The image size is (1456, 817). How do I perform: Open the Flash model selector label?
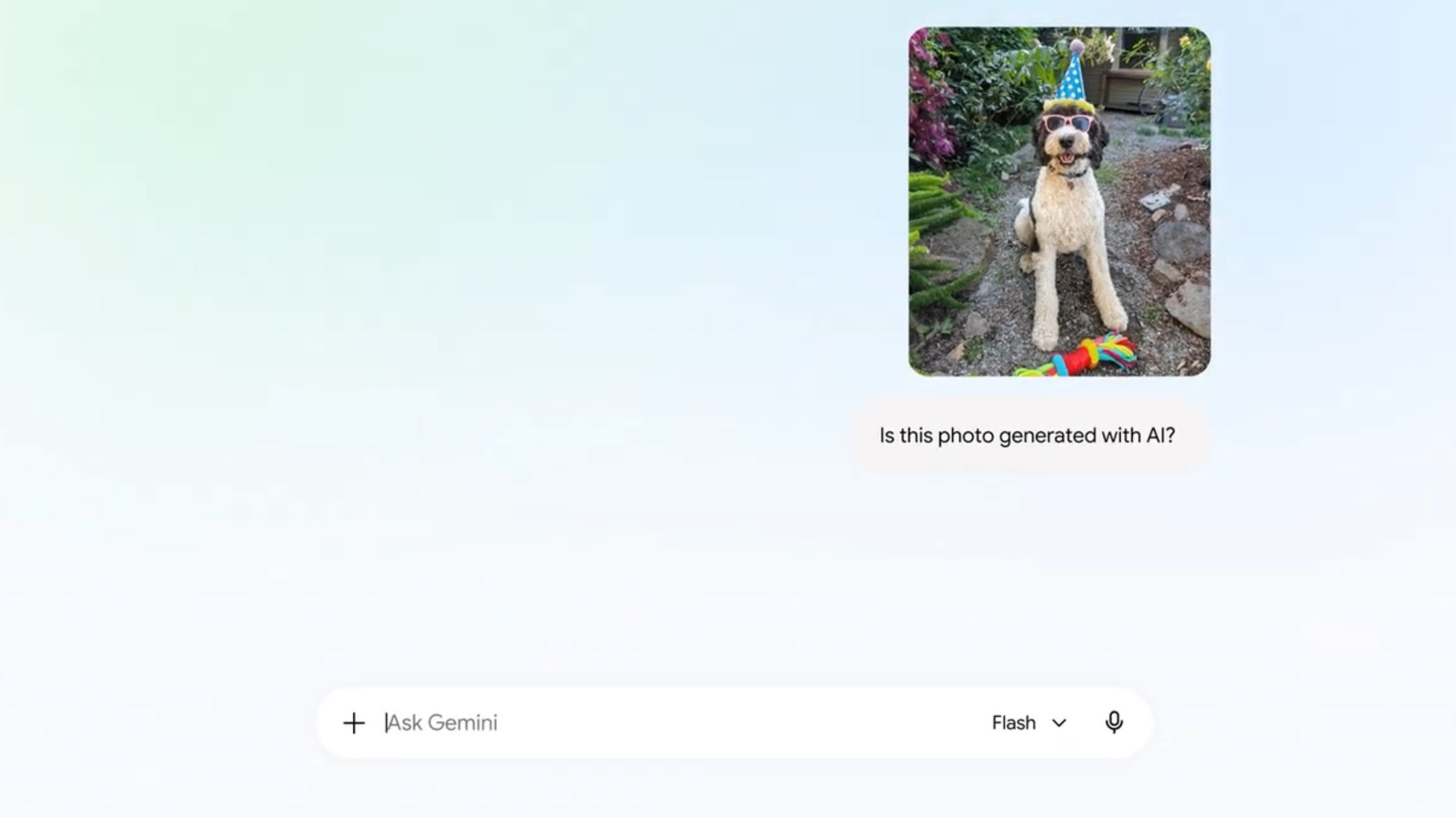[x=1014, y=722]
